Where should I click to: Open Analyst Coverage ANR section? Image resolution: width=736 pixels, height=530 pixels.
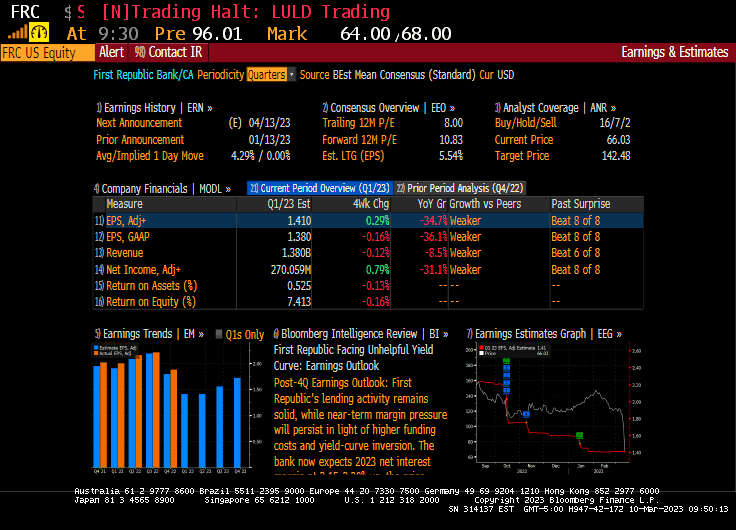pyautogui.click(x=555, y=108)
